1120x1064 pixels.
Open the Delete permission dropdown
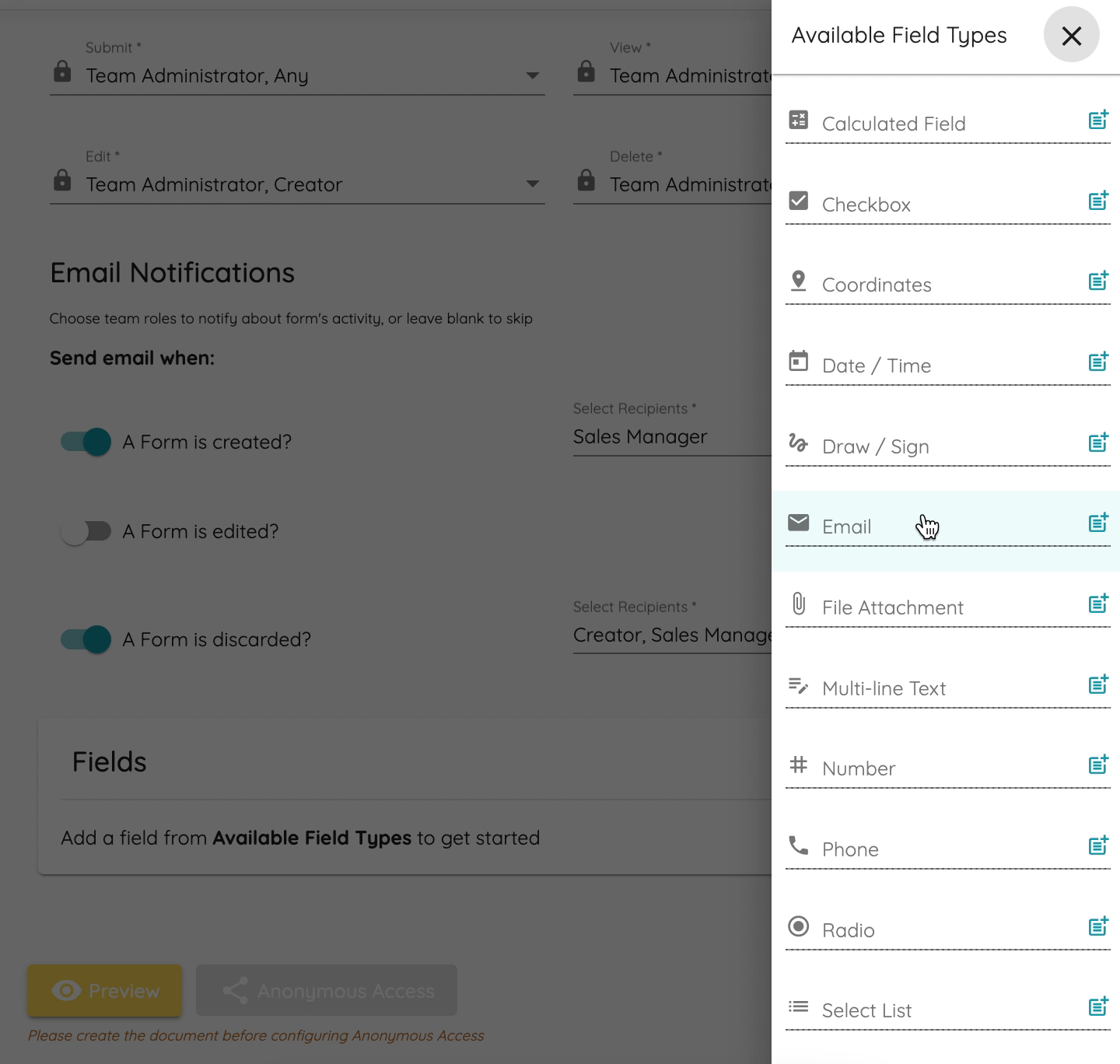tap(673, 184)
